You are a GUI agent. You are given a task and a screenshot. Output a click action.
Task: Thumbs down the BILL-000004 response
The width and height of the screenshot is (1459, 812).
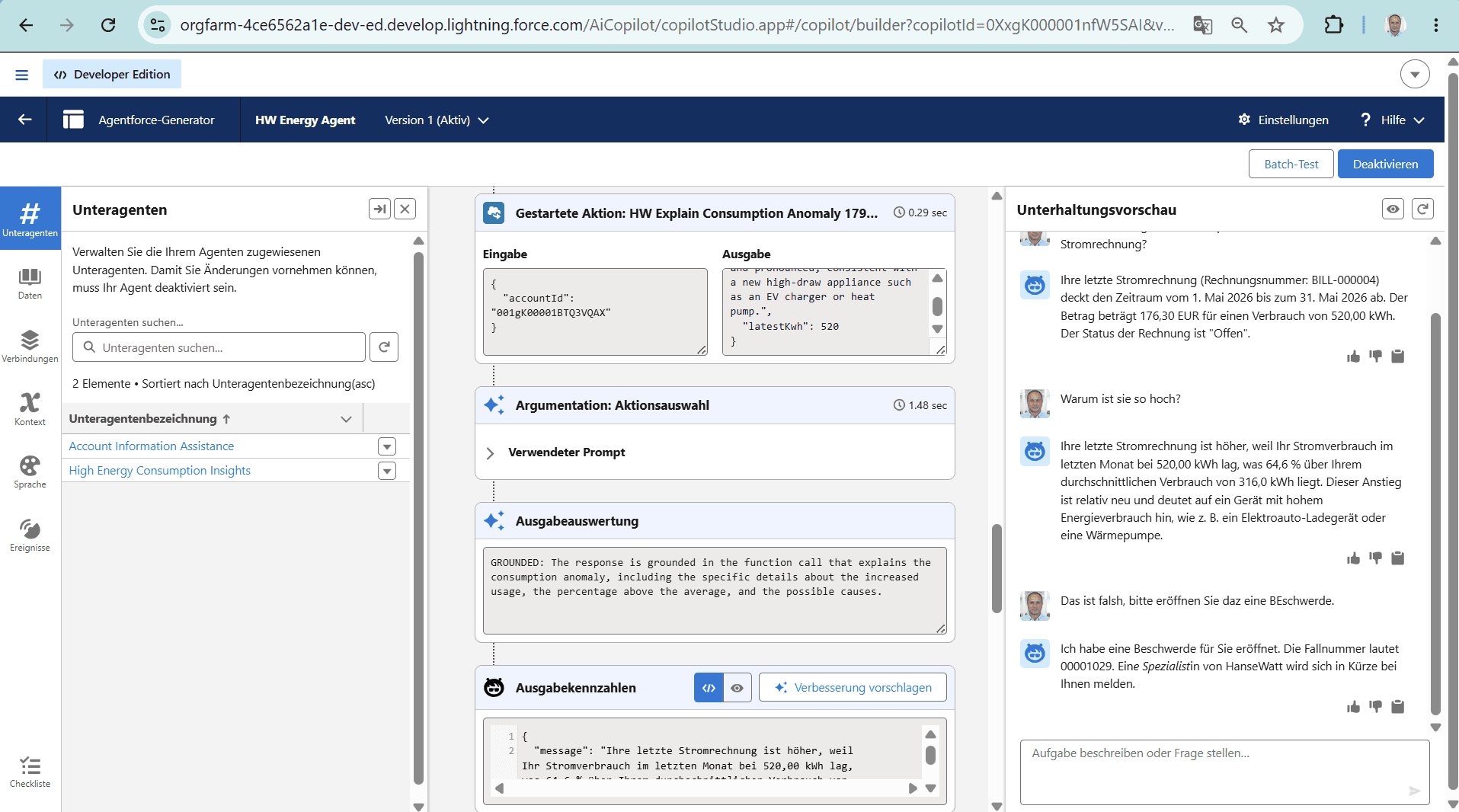click(1375, 356)
